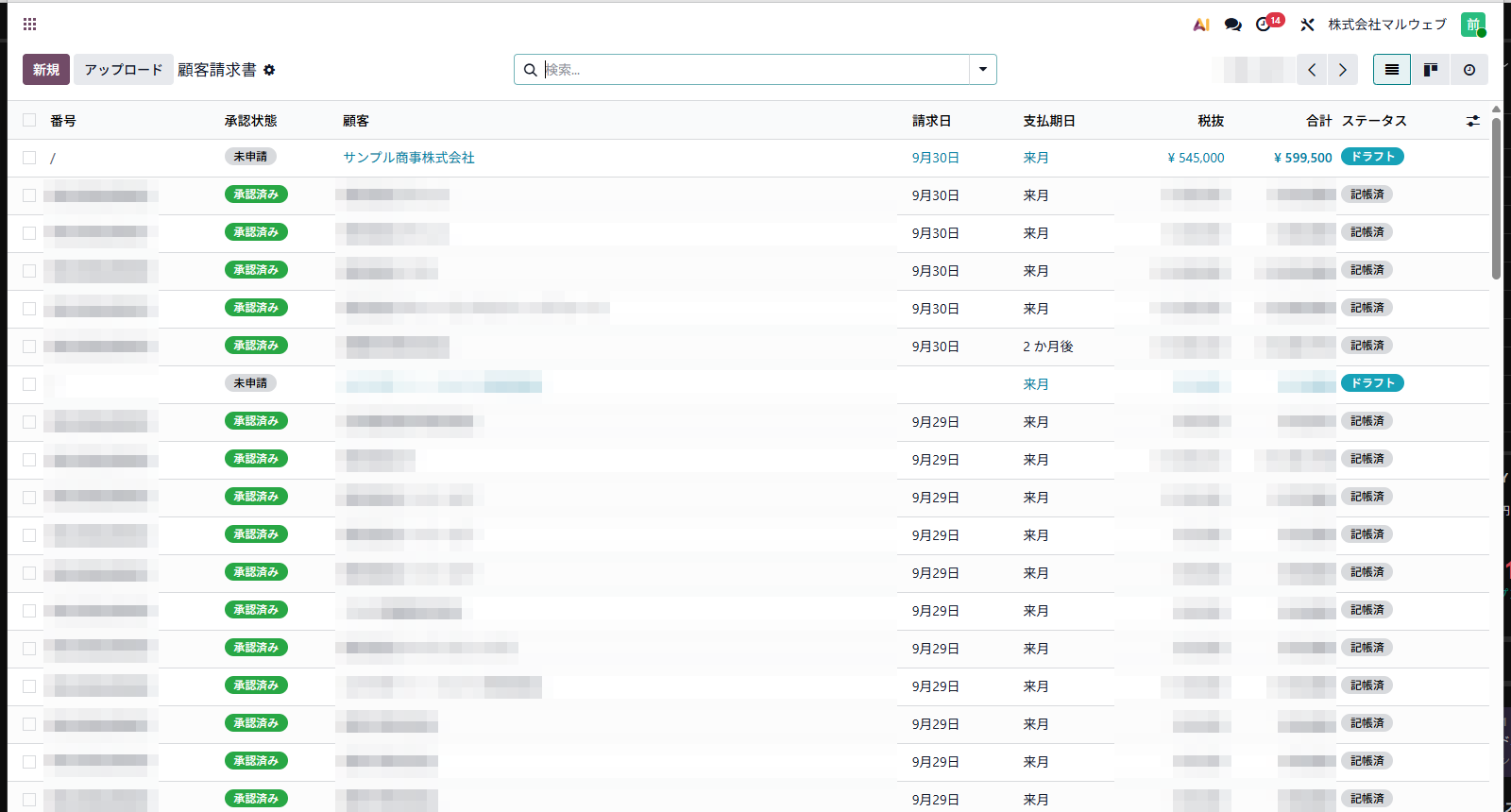The image size is (1511, 812).
Task: Open 顧客請求書 settings gear
Action: coord(269,70)
